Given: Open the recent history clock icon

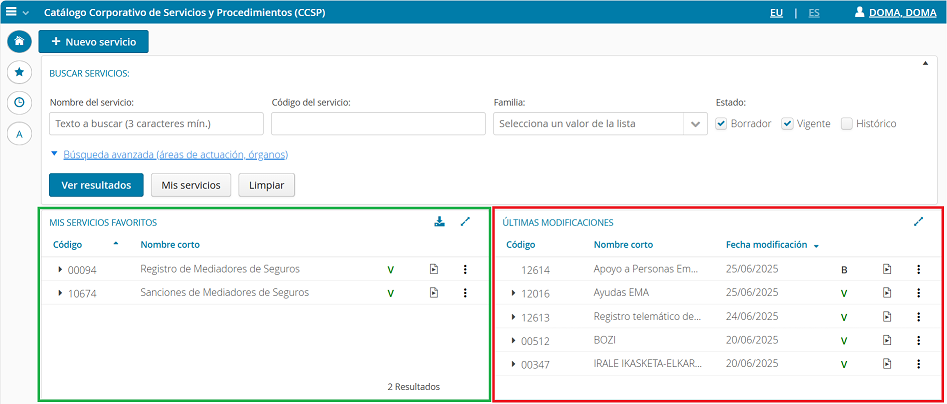Looking at the screenshot, I should (19, 103).
